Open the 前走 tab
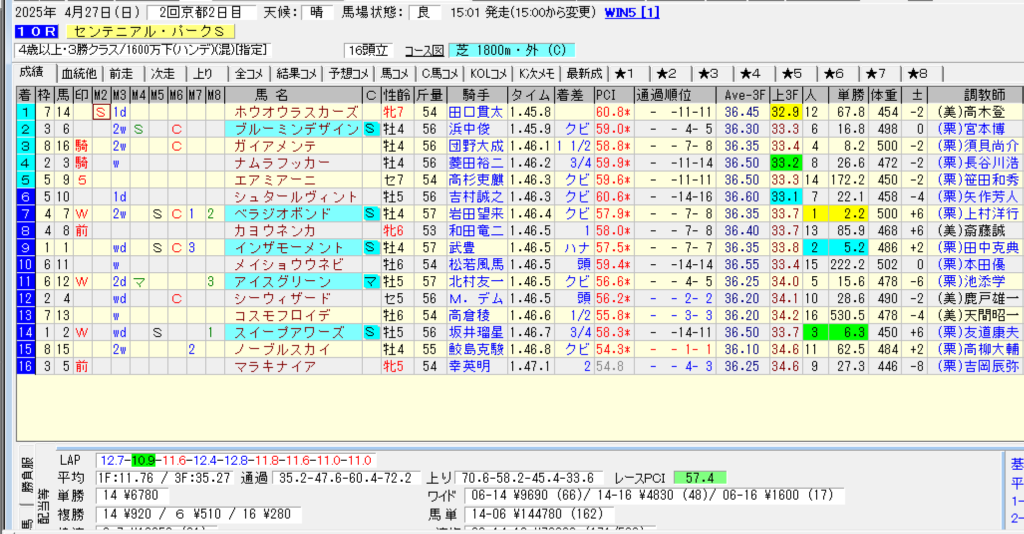 [121, 73]
